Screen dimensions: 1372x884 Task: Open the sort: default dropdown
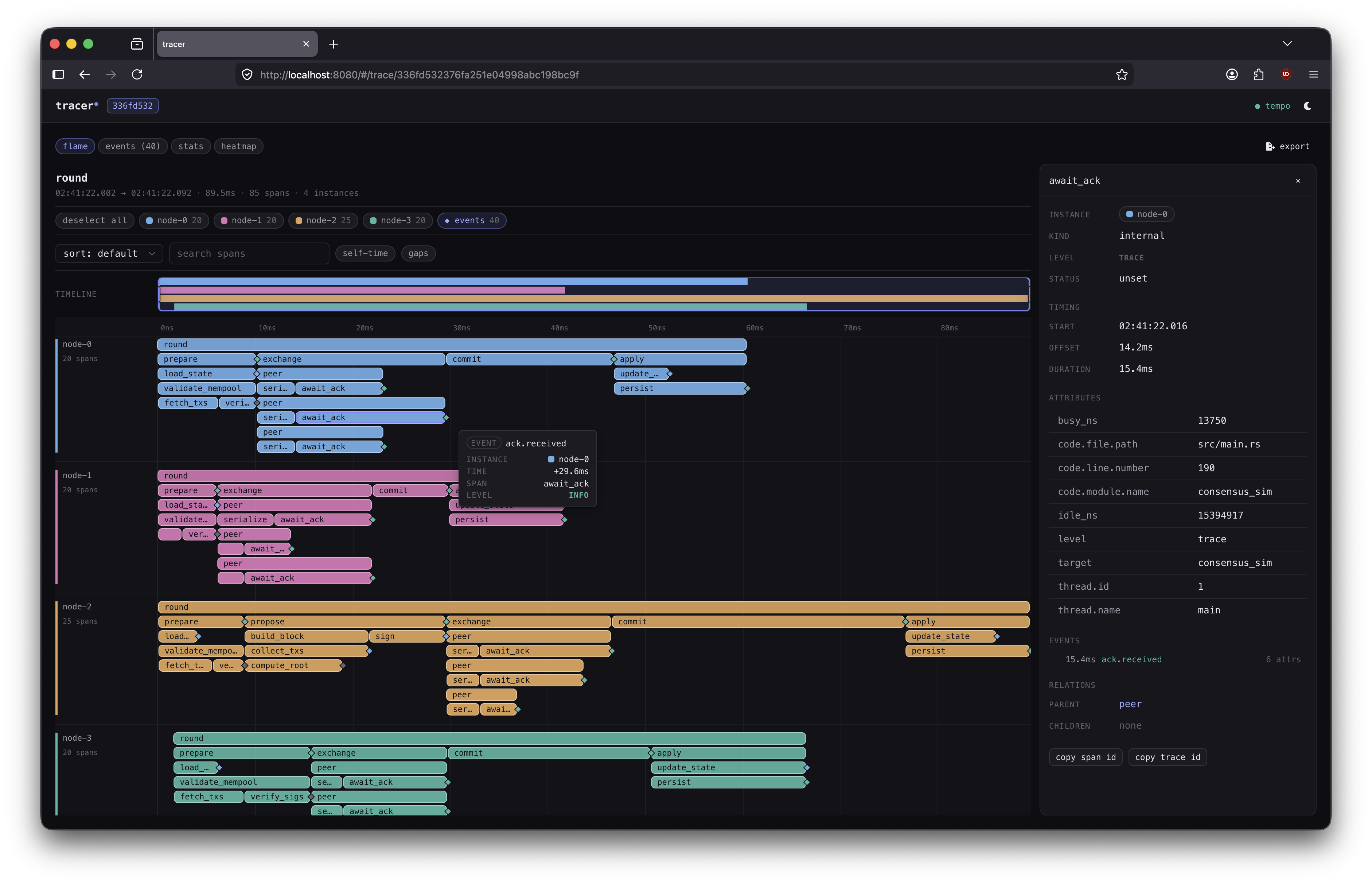click(109, 253)
